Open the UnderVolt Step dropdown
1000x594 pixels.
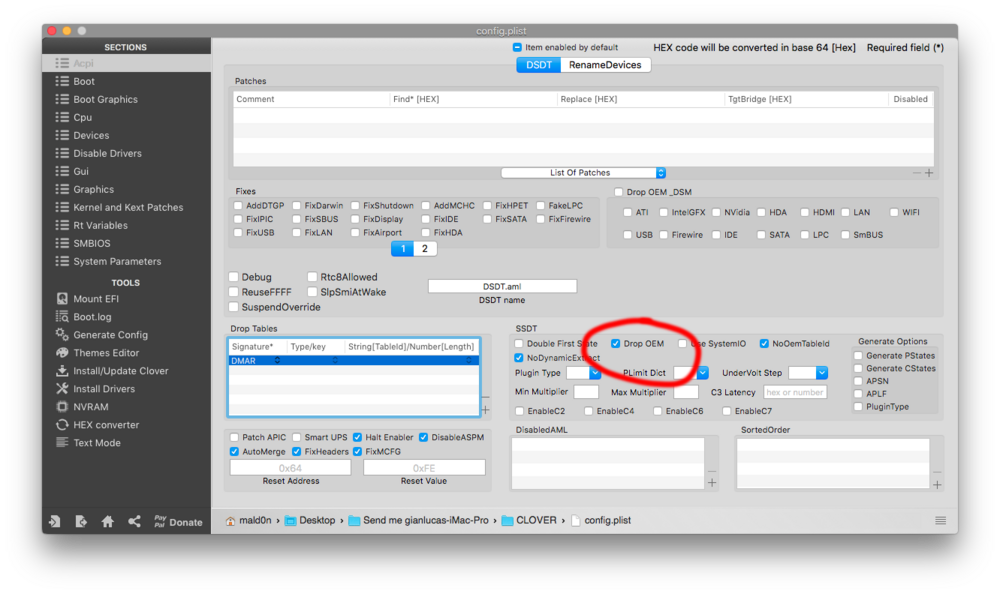(808, 373)
